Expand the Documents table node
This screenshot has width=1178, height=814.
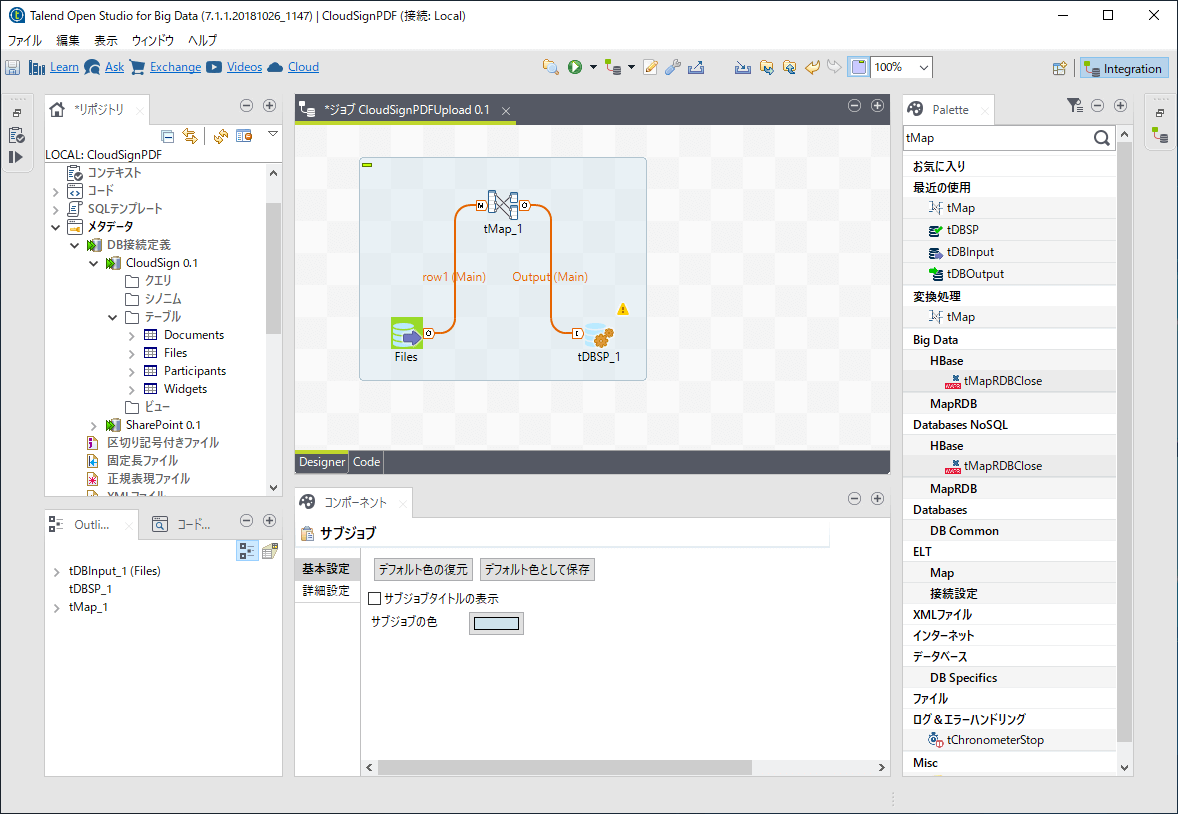pos(132,335)
